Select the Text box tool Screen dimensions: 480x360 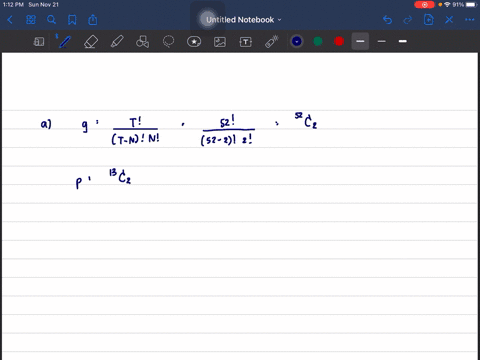(246, 42)
